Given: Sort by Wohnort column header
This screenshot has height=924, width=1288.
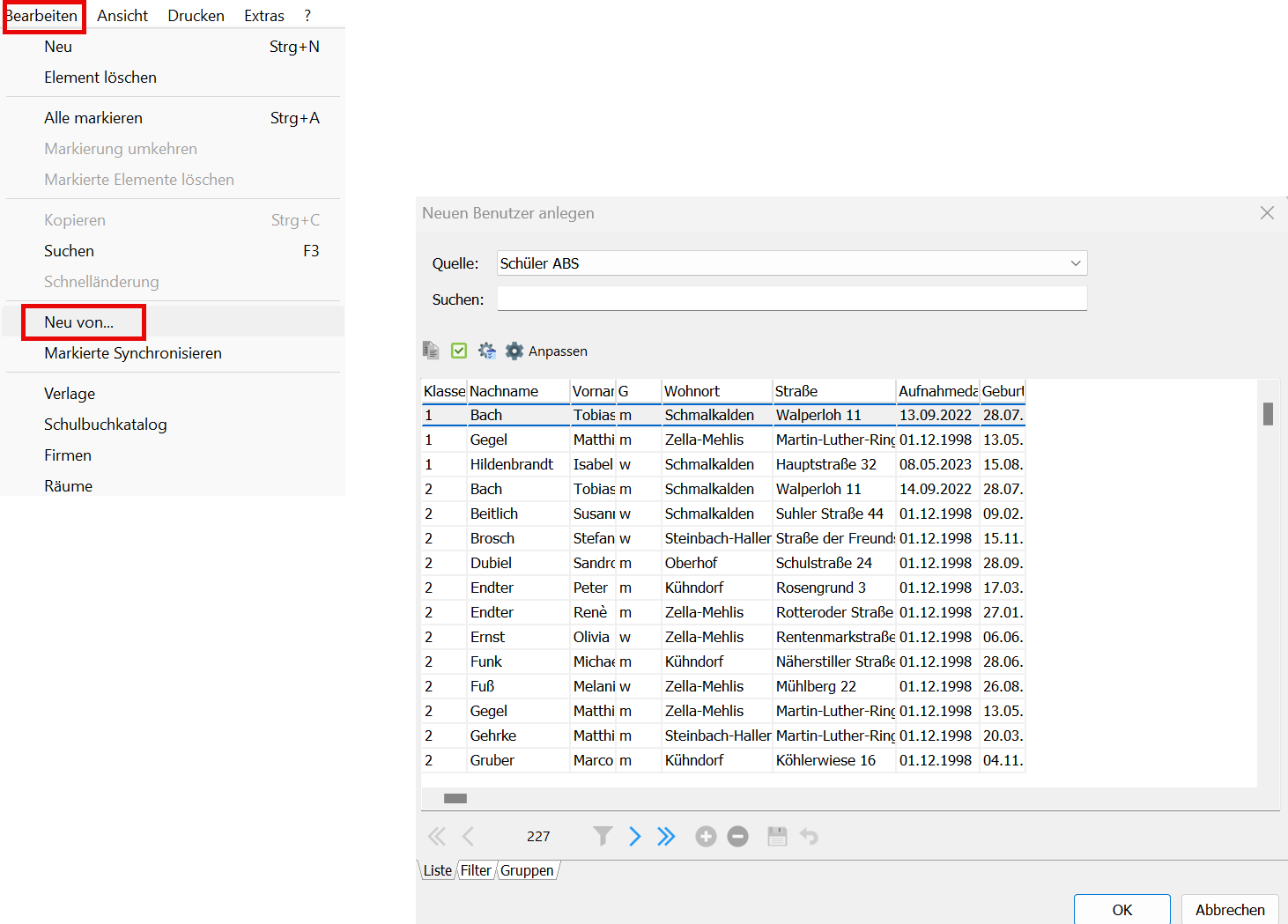Looking at the screenshot, I should tap(716, 391).
